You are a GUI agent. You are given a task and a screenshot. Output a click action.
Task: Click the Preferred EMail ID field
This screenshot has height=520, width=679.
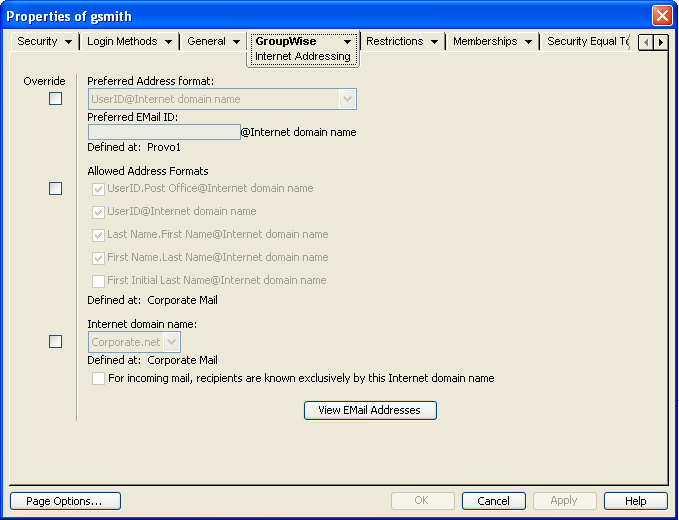pos(164,132)
